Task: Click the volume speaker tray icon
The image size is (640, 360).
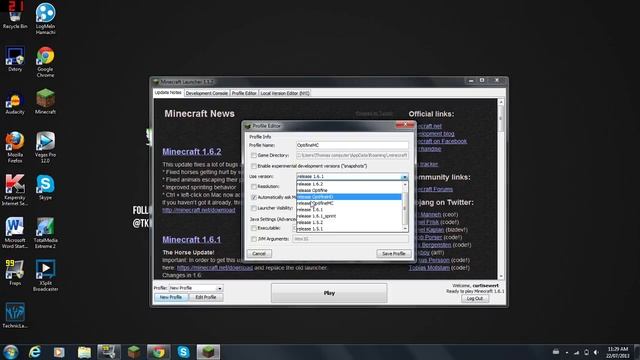Action: [x=596, y=352]
